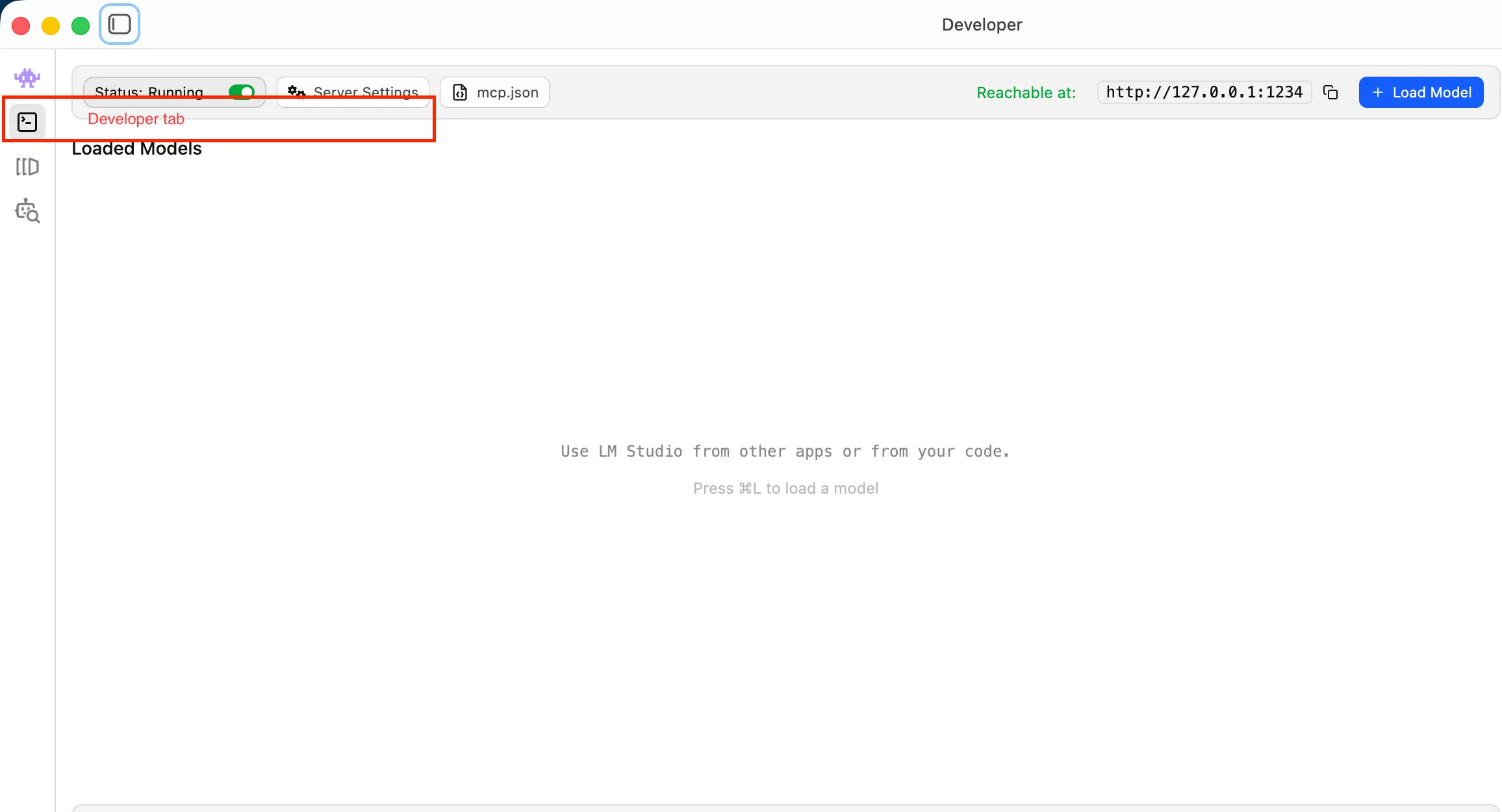Click the Press ⌘L to load a model hint

785,488
